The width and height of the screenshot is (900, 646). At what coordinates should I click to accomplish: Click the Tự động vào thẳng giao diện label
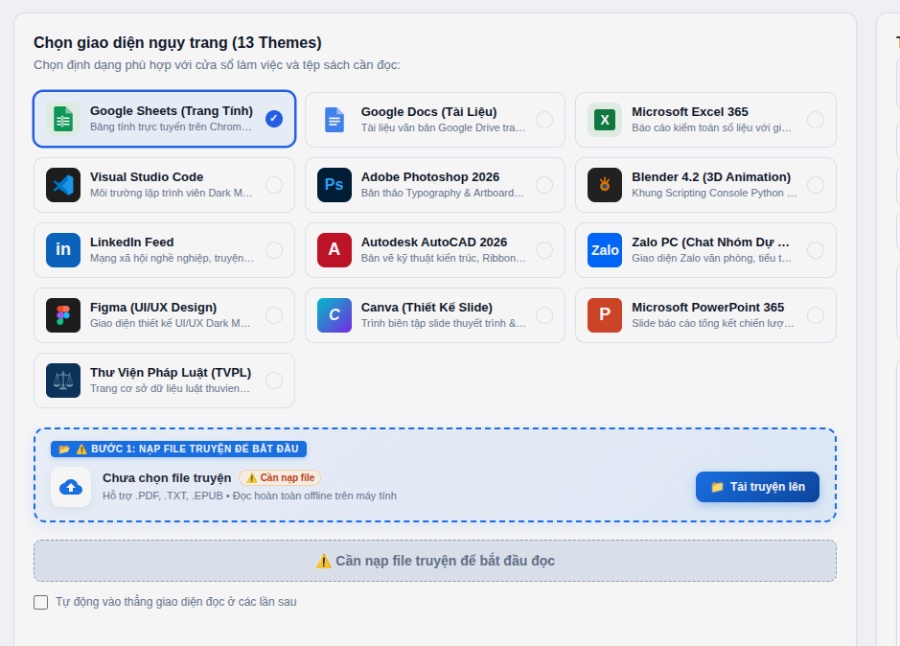176,602
